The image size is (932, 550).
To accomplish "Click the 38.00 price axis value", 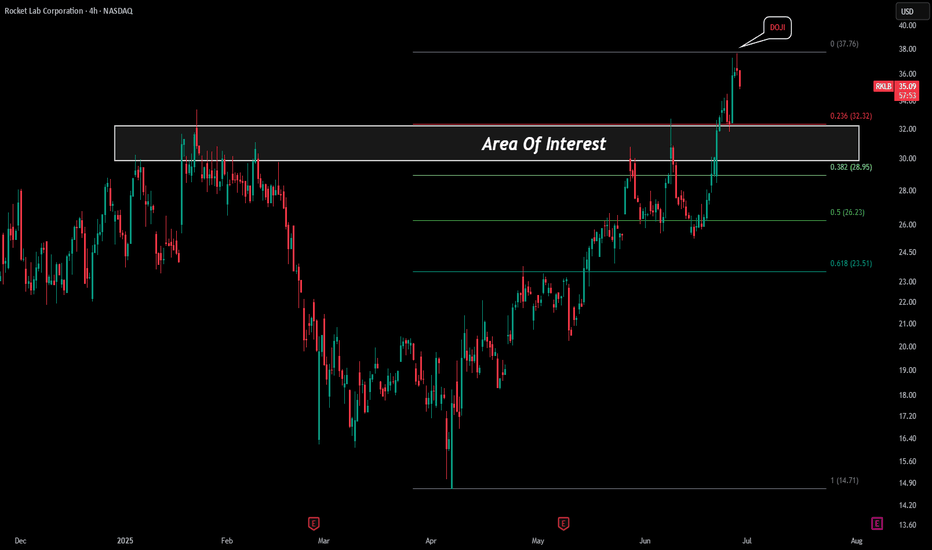I will [x=907, y=49].
